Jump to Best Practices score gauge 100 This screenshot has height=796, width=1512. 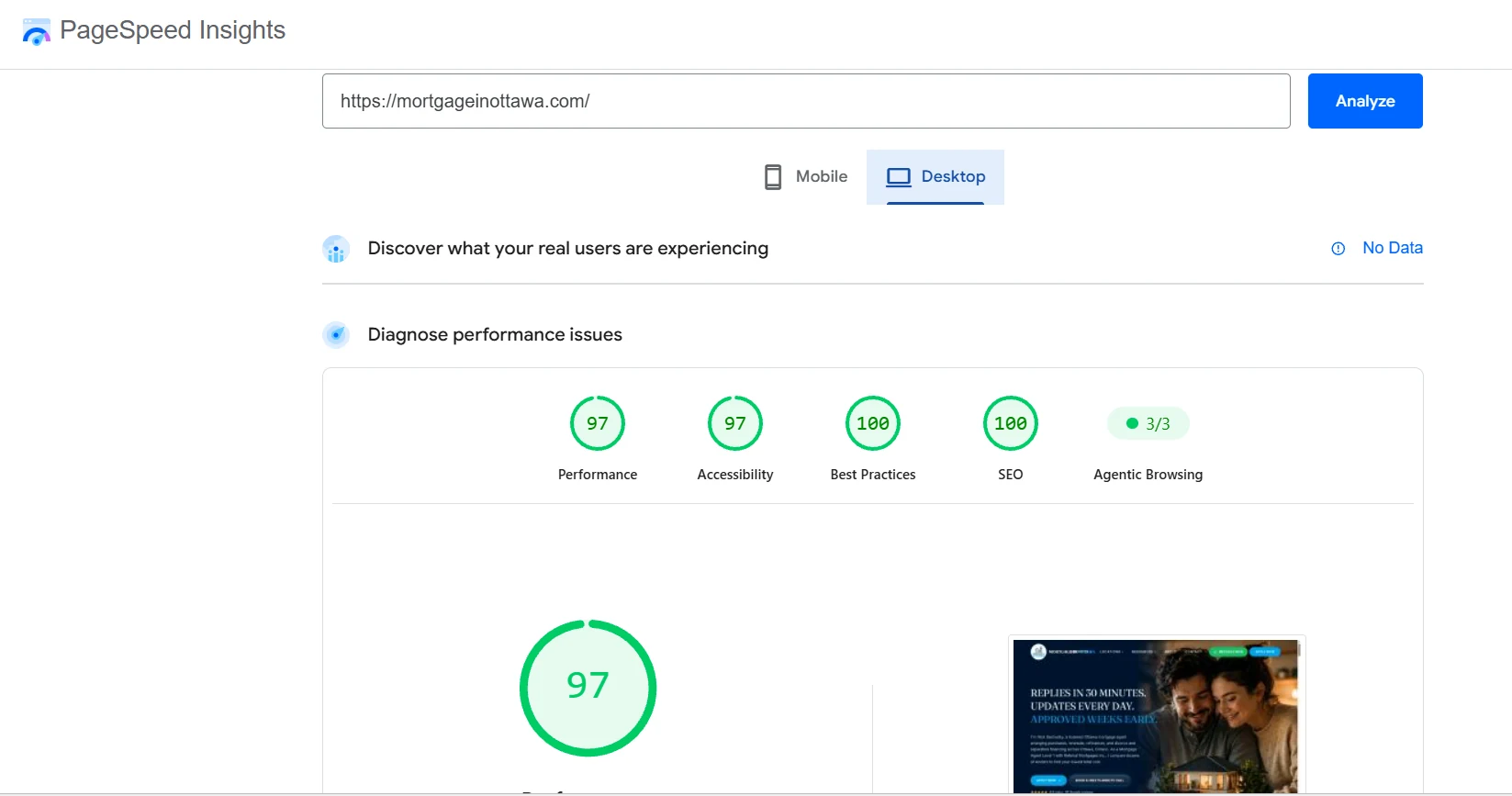pyautogui.click(x=873, y=423)
